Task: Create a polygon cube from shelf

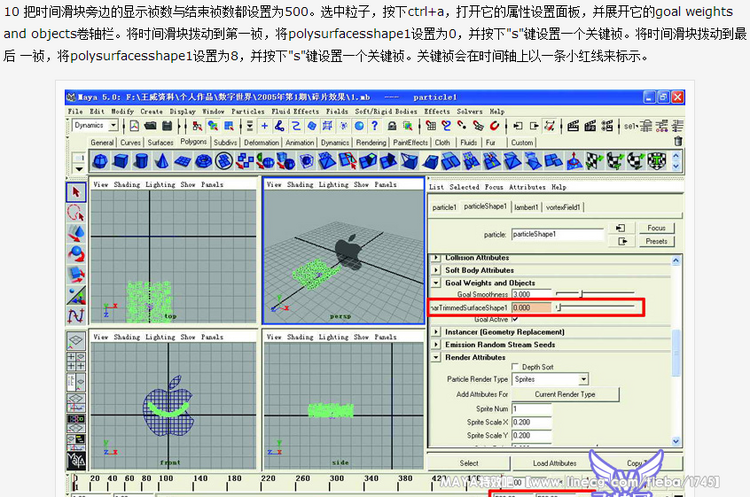Action: click(121, 162)
